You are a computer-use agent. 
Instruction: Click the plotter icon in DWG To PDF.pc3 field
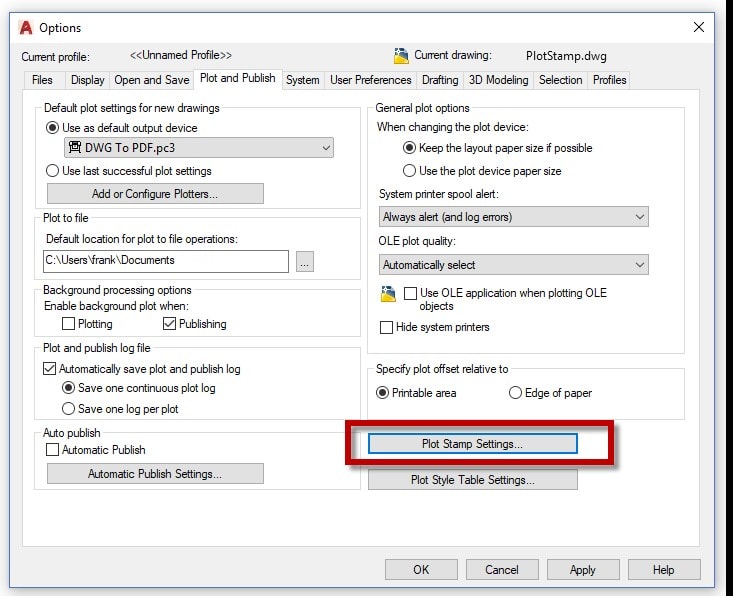point(75,147)
